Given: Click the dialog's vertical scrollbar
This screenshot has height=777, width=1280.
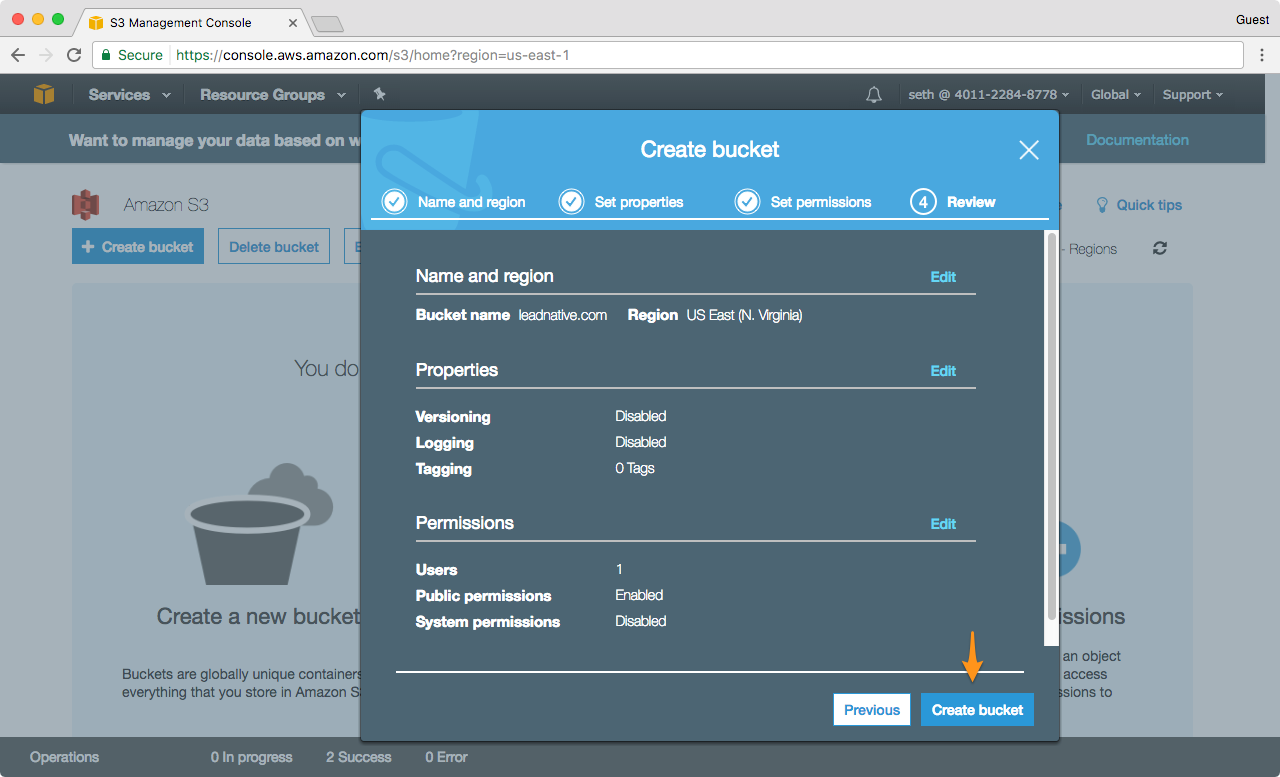Looking at the screenshot, I should pos(1050,430).
